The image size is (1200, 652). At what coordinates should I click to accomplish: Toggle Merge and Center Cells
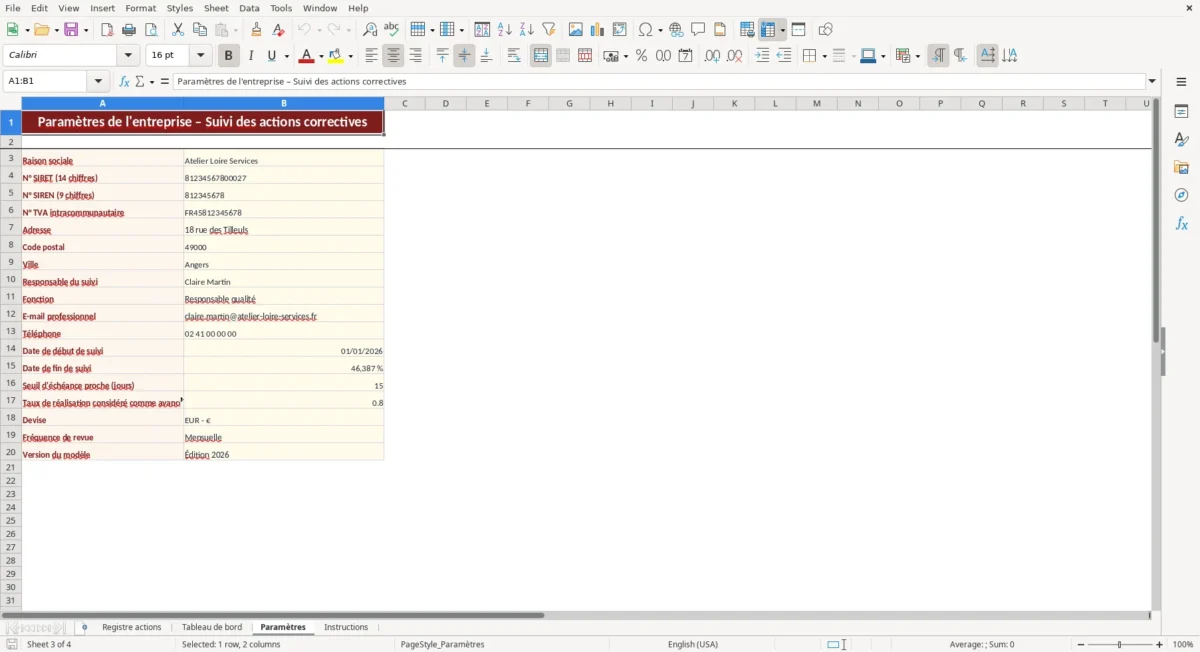[541, 56]
